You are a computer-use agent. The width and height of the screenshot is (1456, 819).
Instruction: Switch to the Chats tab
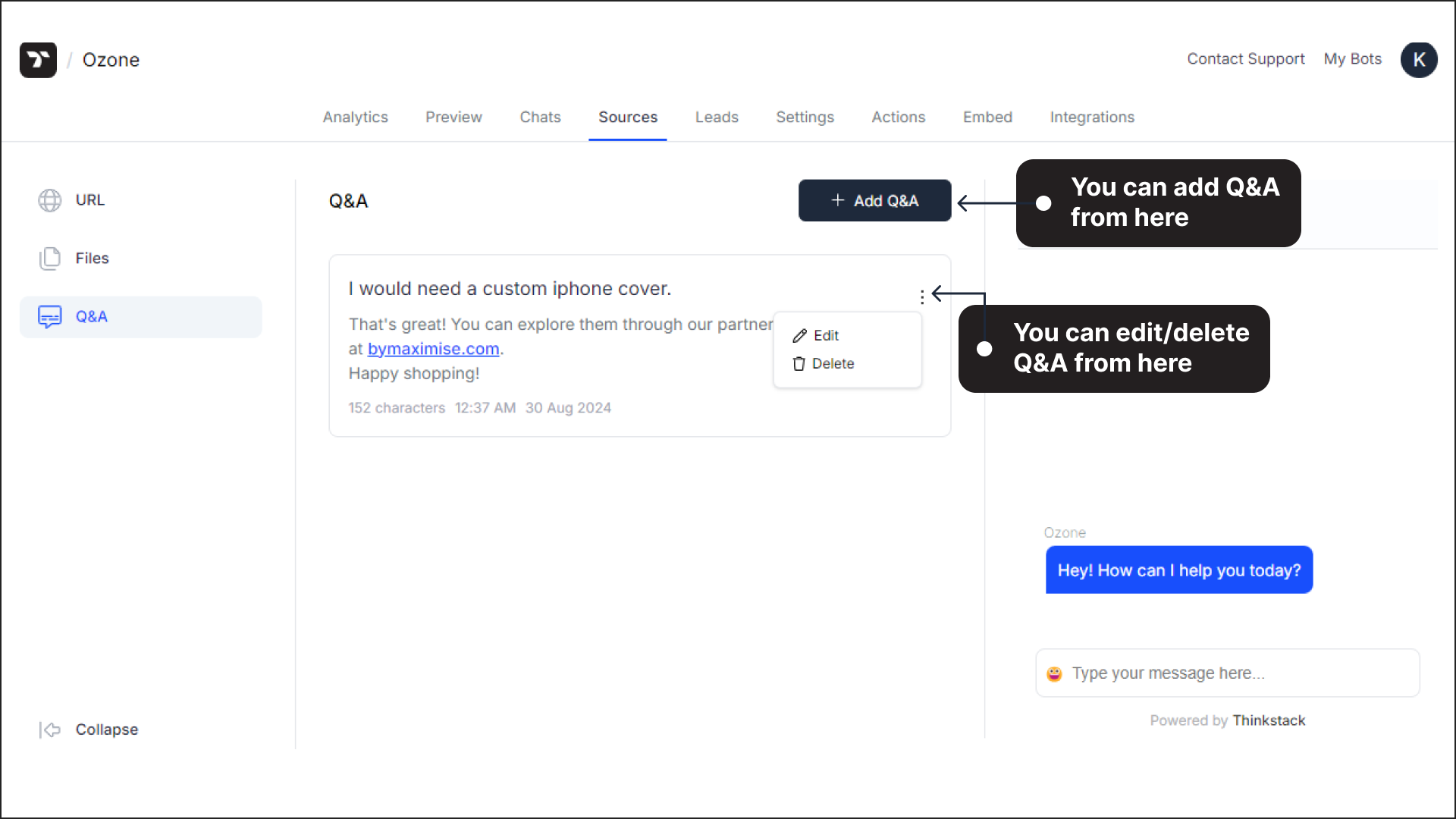point(540,117)
